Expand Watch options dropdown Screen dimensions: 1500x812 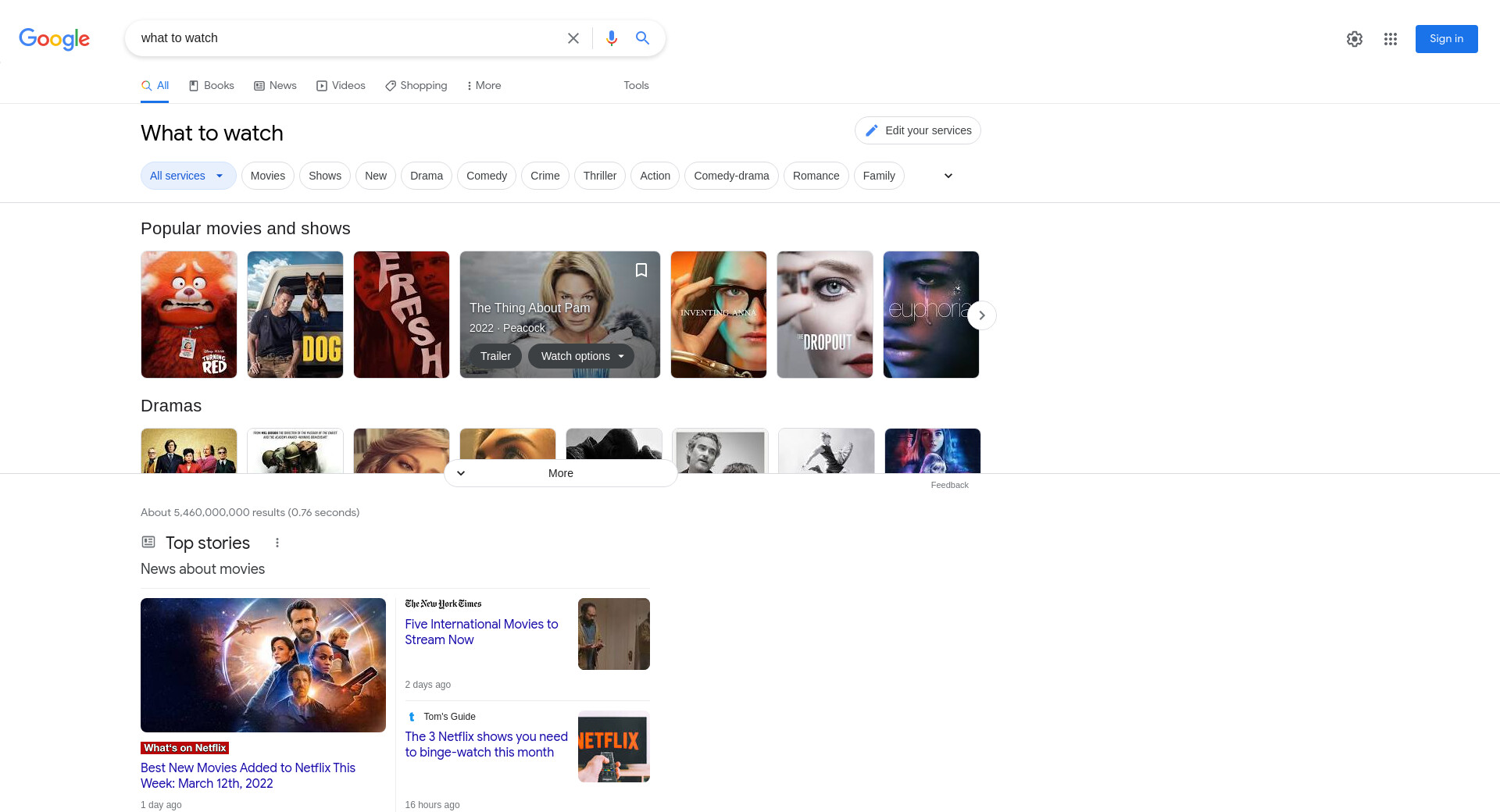(x=581, y=356)
